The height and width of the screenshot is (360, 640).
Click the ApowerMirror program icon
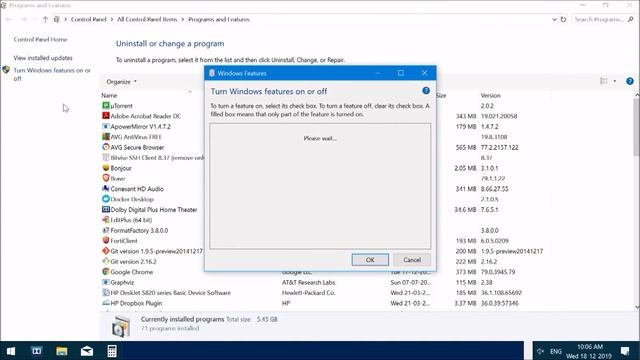click(x=106, y=126)
